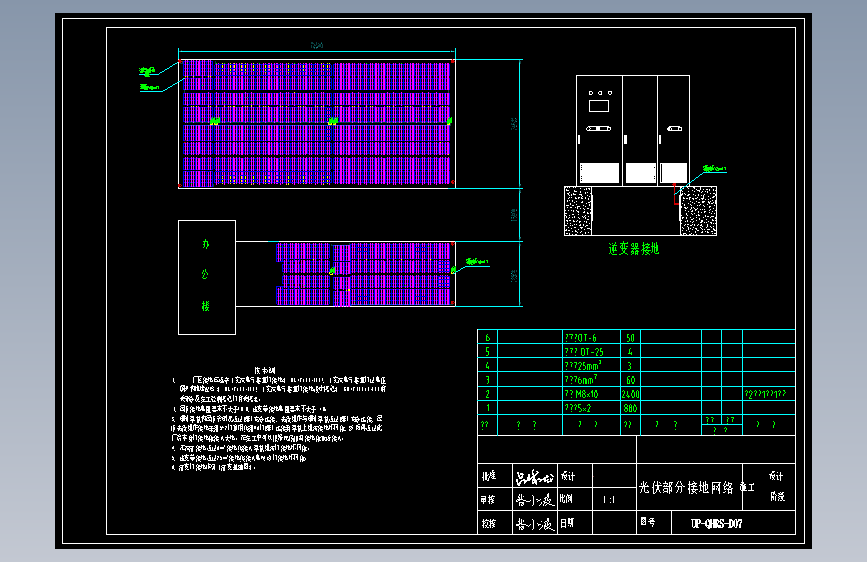The height and width of the screenshot is (562, 867).
Task: Click the signature beside the 审核 cell
Action: (x=534, y=500)
